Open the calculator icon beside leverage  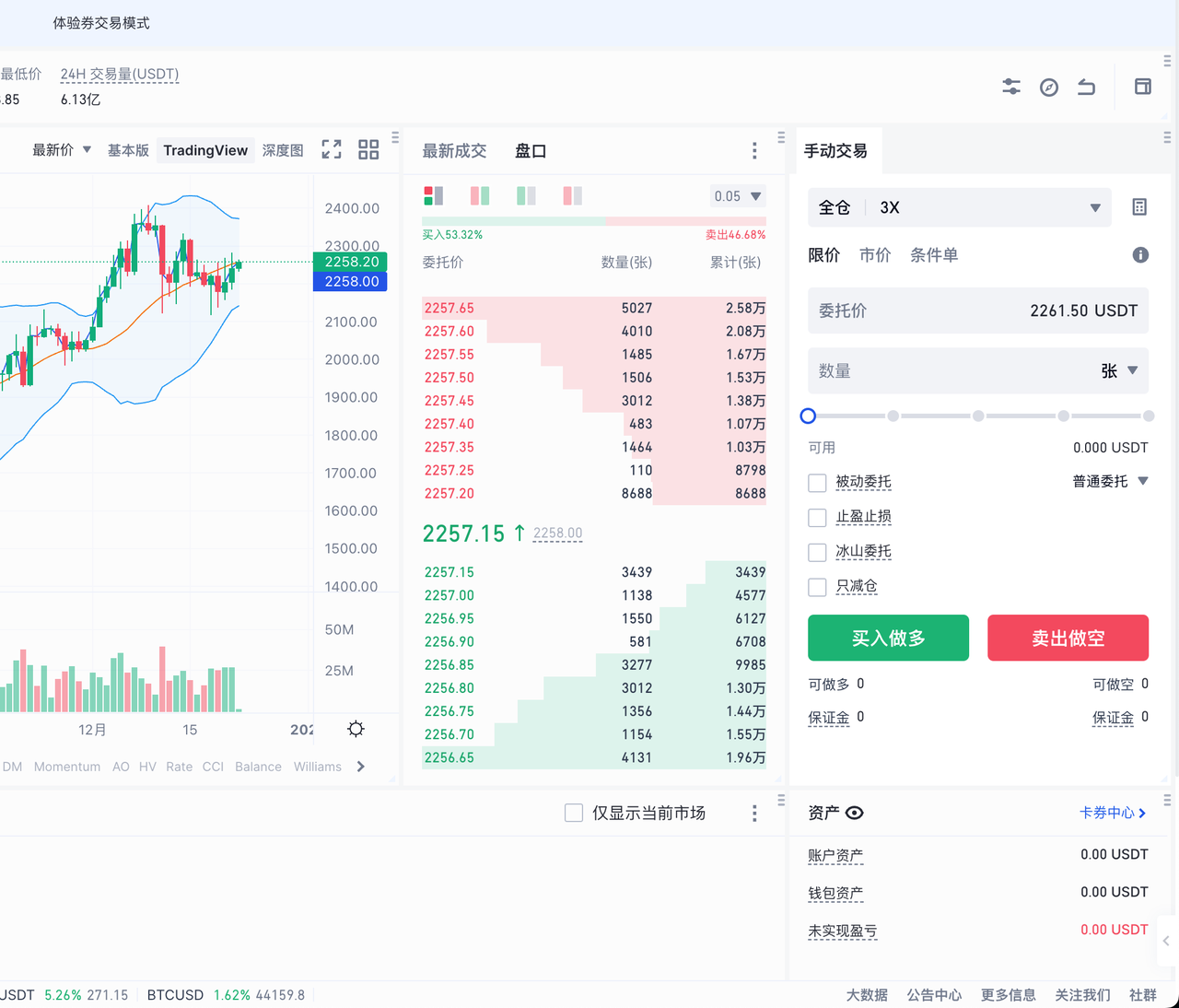(1139, 207)
